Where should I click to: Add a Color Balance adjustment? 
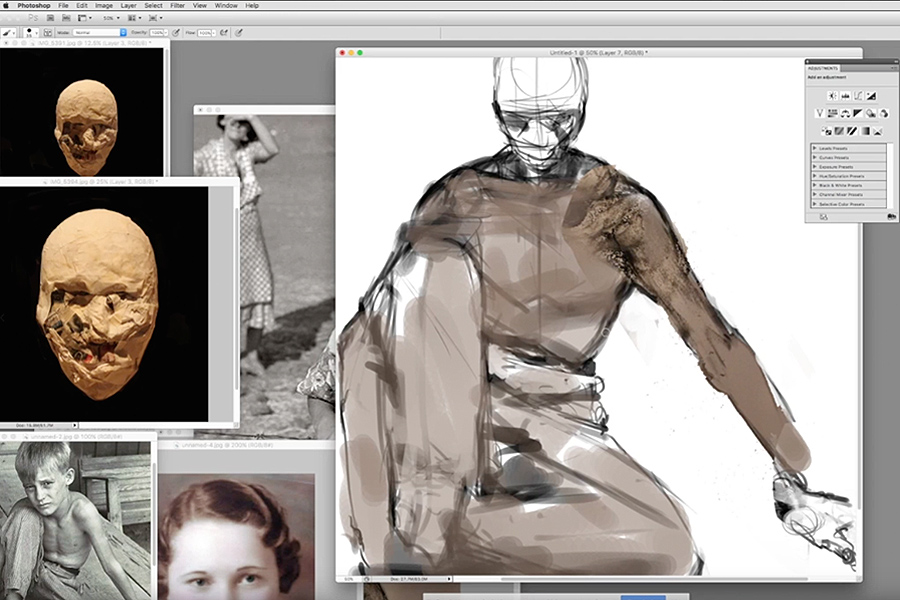(x=845, y=113)
